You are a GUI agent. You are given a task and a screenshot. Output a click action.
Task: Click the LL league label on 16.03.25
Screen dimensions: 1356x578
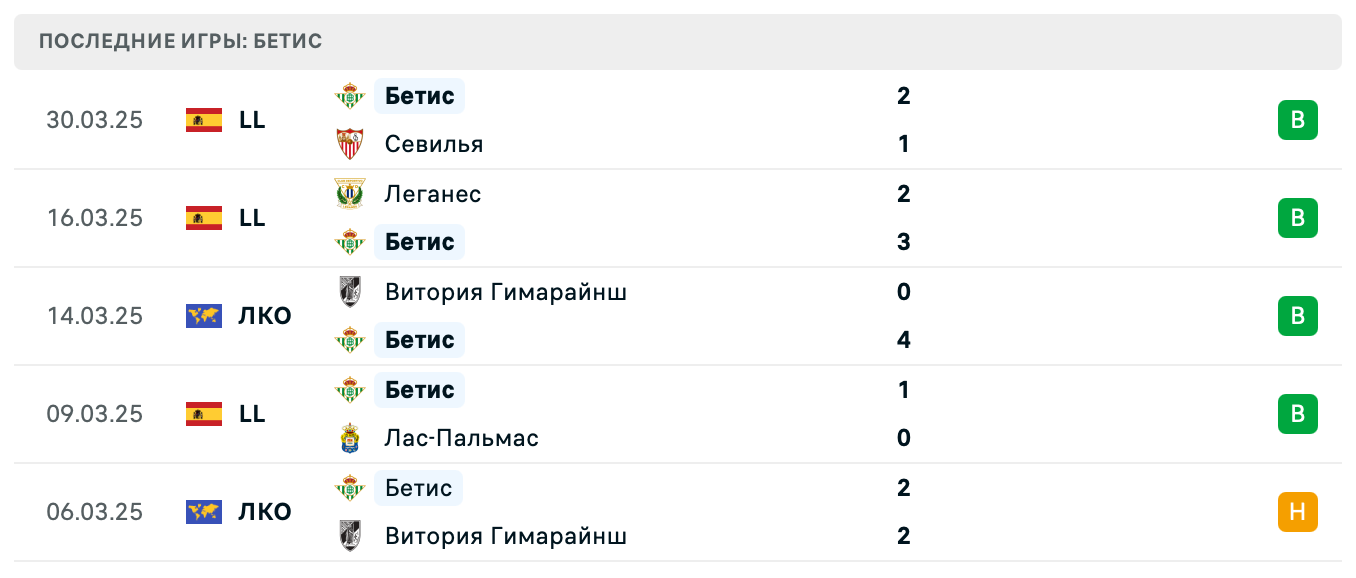(252, 218)
